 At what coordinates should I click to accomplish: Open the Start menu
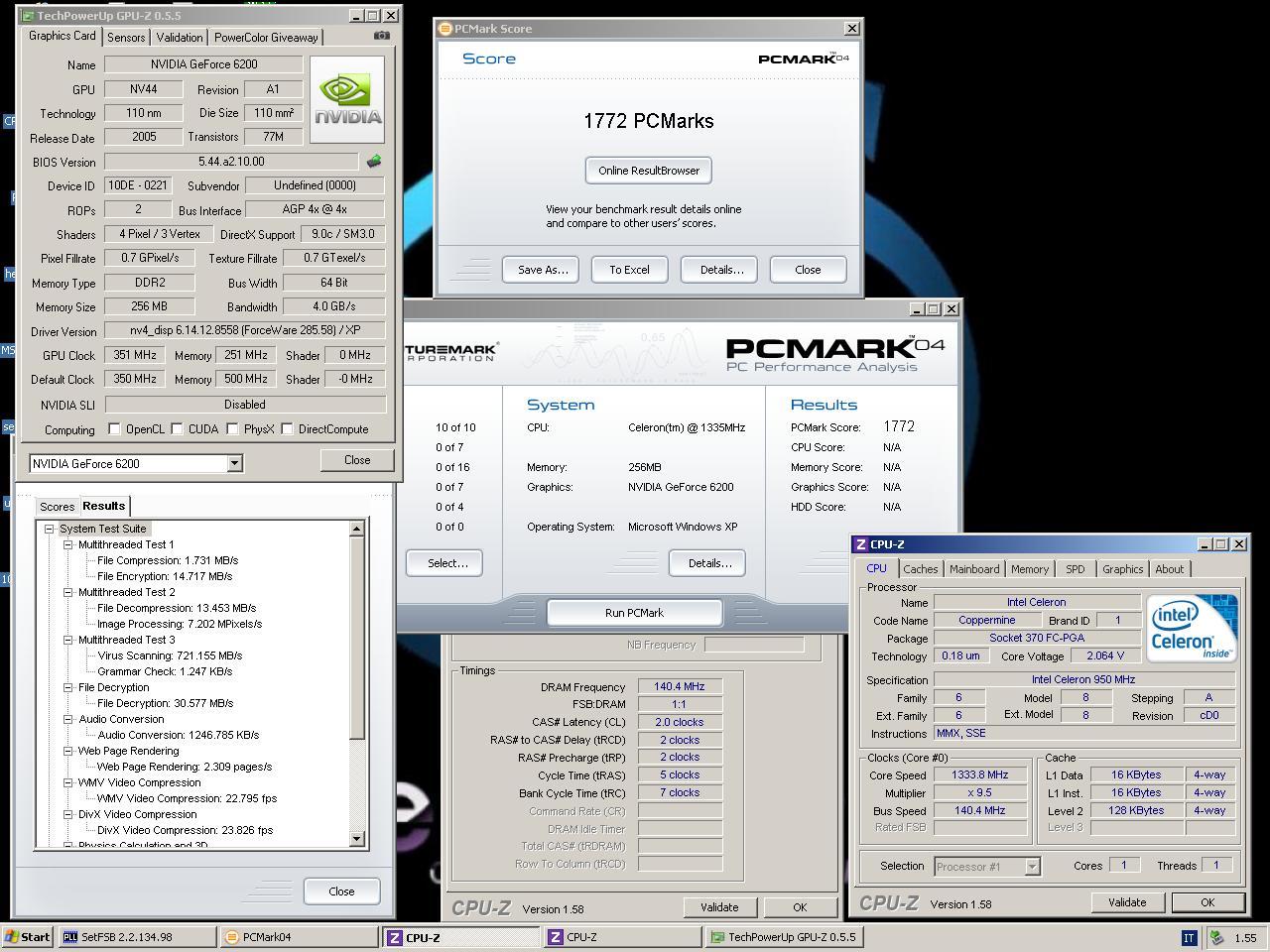point(28,937)
